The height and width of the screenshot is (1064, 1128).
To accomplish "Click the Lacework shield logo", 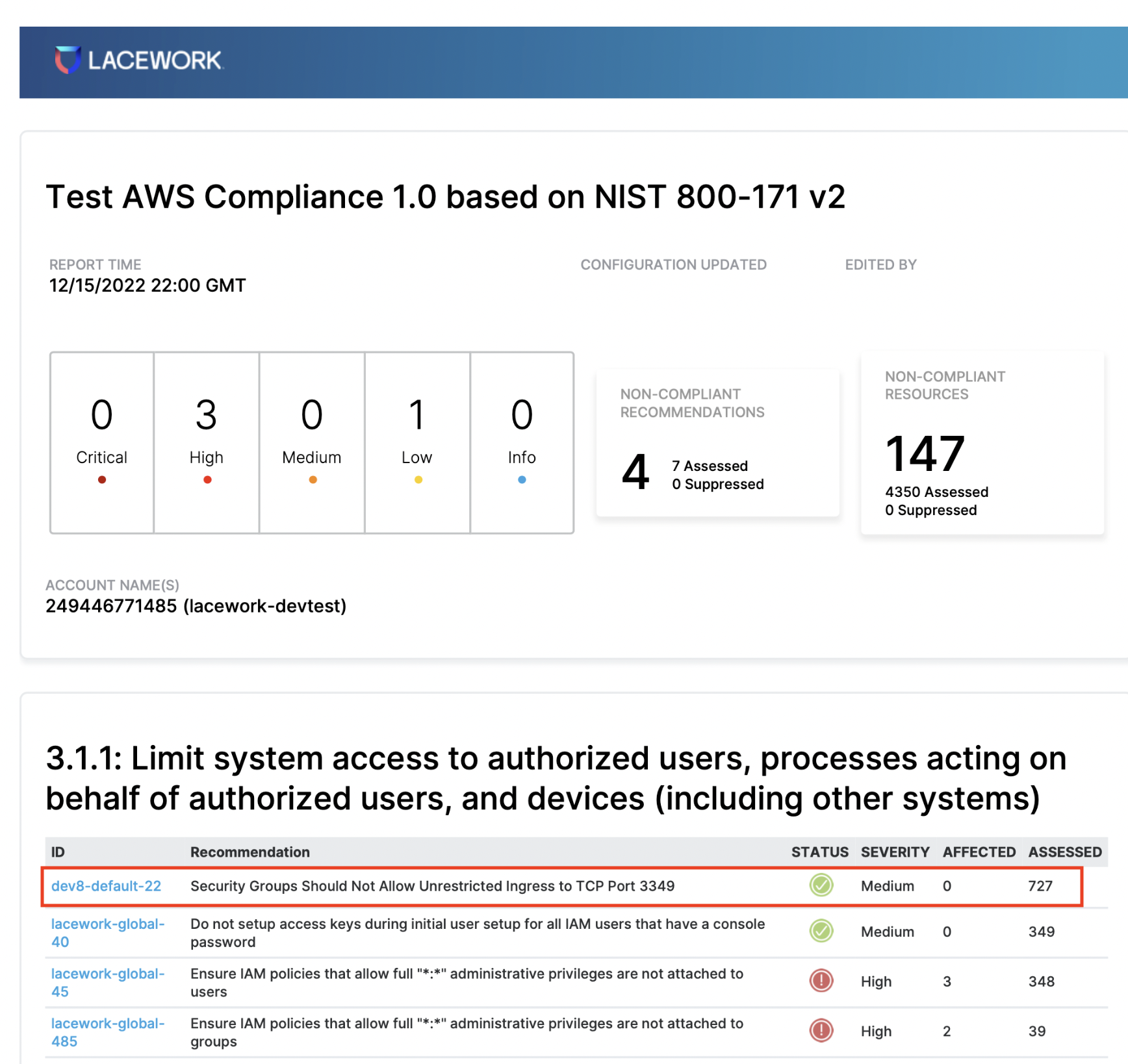I will pos(68,59).
